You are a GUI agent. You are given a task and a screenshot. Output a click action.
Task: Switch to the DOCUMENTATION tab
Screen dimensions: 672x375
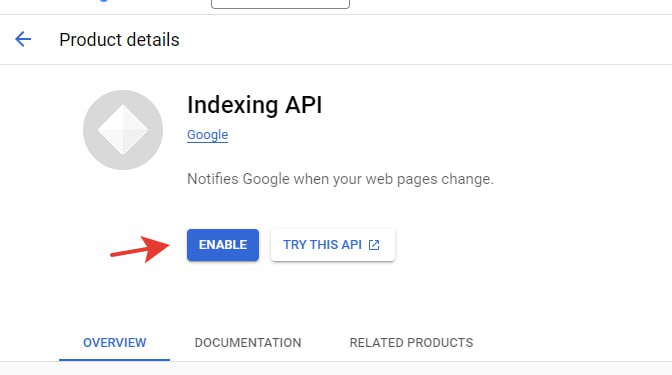(248, 342)
